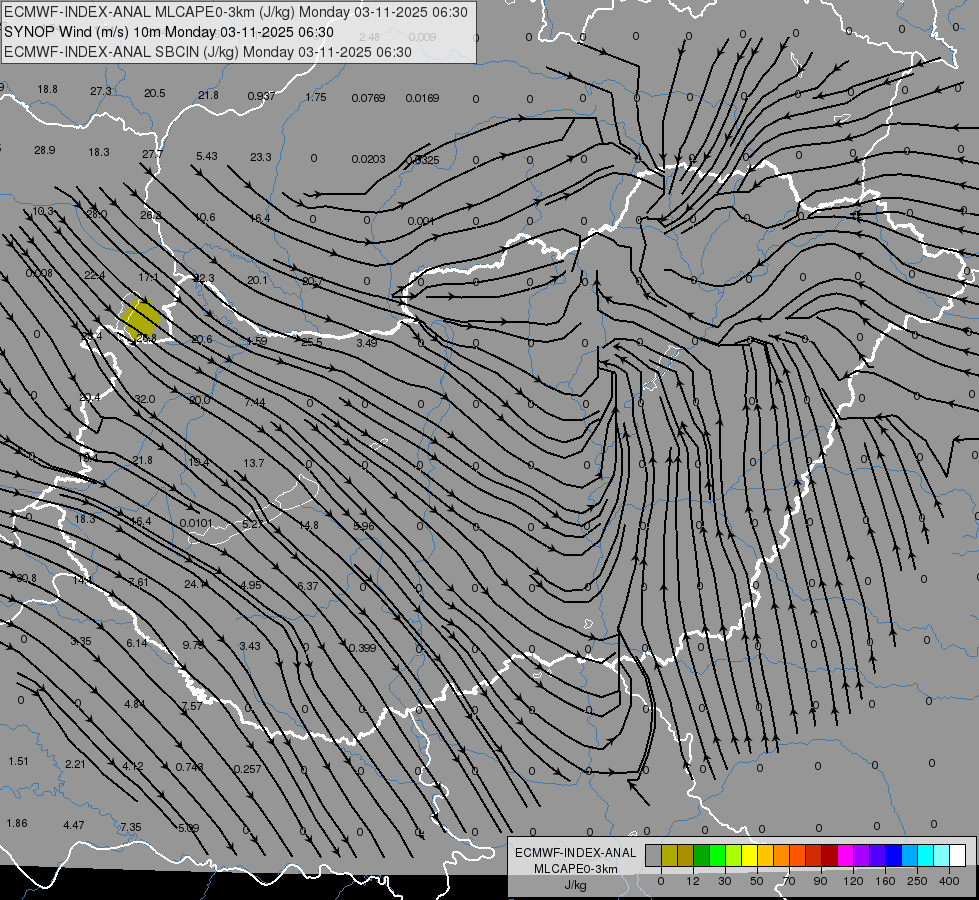Click the map value 4.95

click(x=250, y=585)
